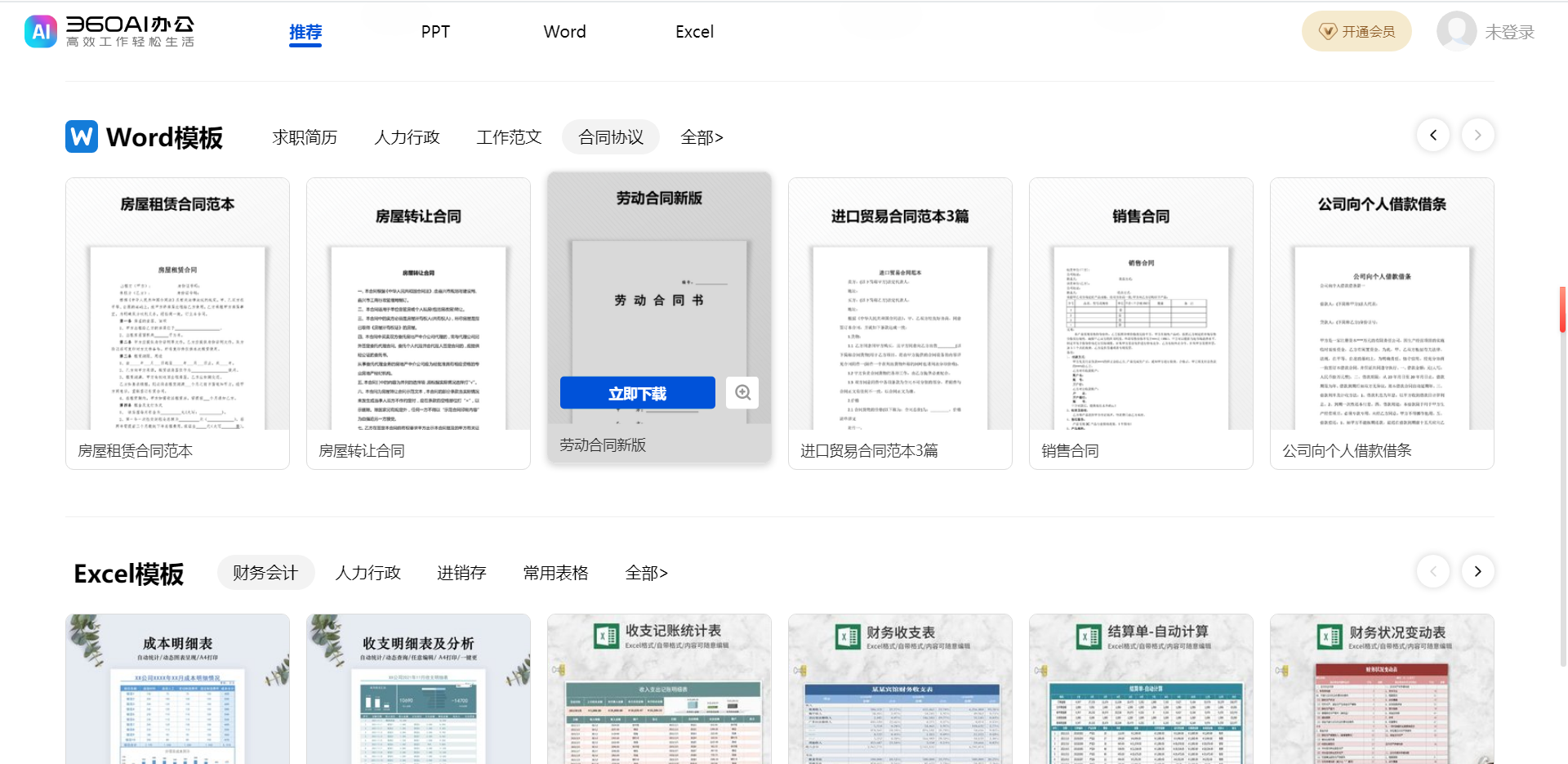Click the blue Word W icon
Screen dimensions: 1568x764
point(82,136)
